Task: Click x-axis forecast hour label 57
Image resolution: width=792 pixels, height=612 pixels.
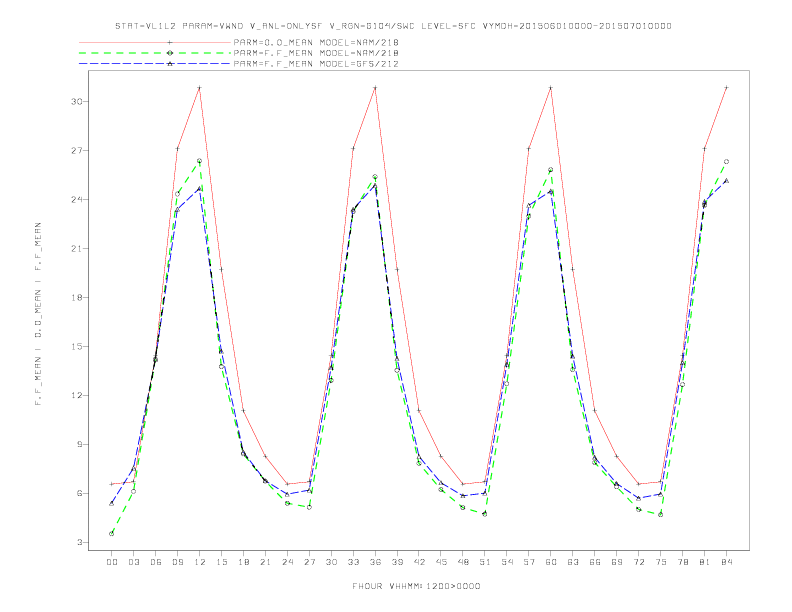Action: (x=529, y=562)
